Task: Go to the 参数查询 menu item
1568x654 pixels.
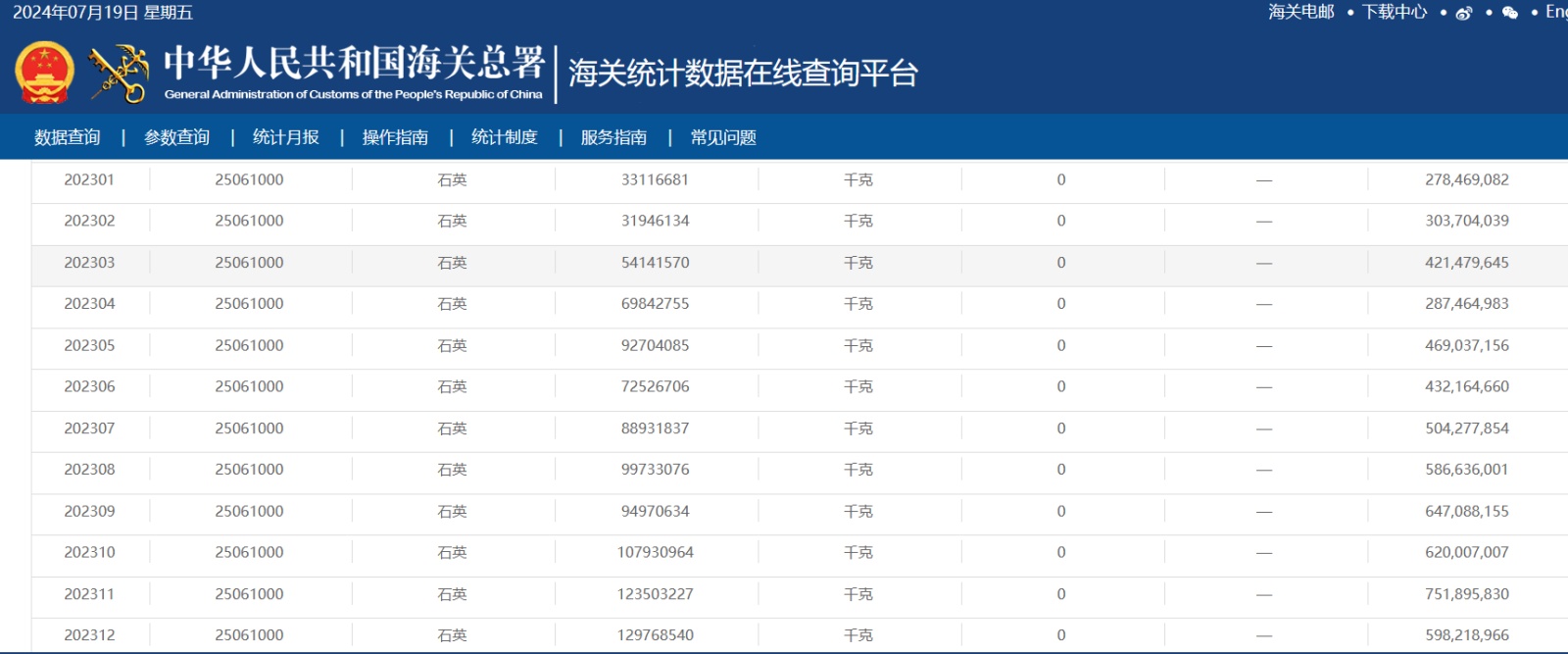Action: 177,137
